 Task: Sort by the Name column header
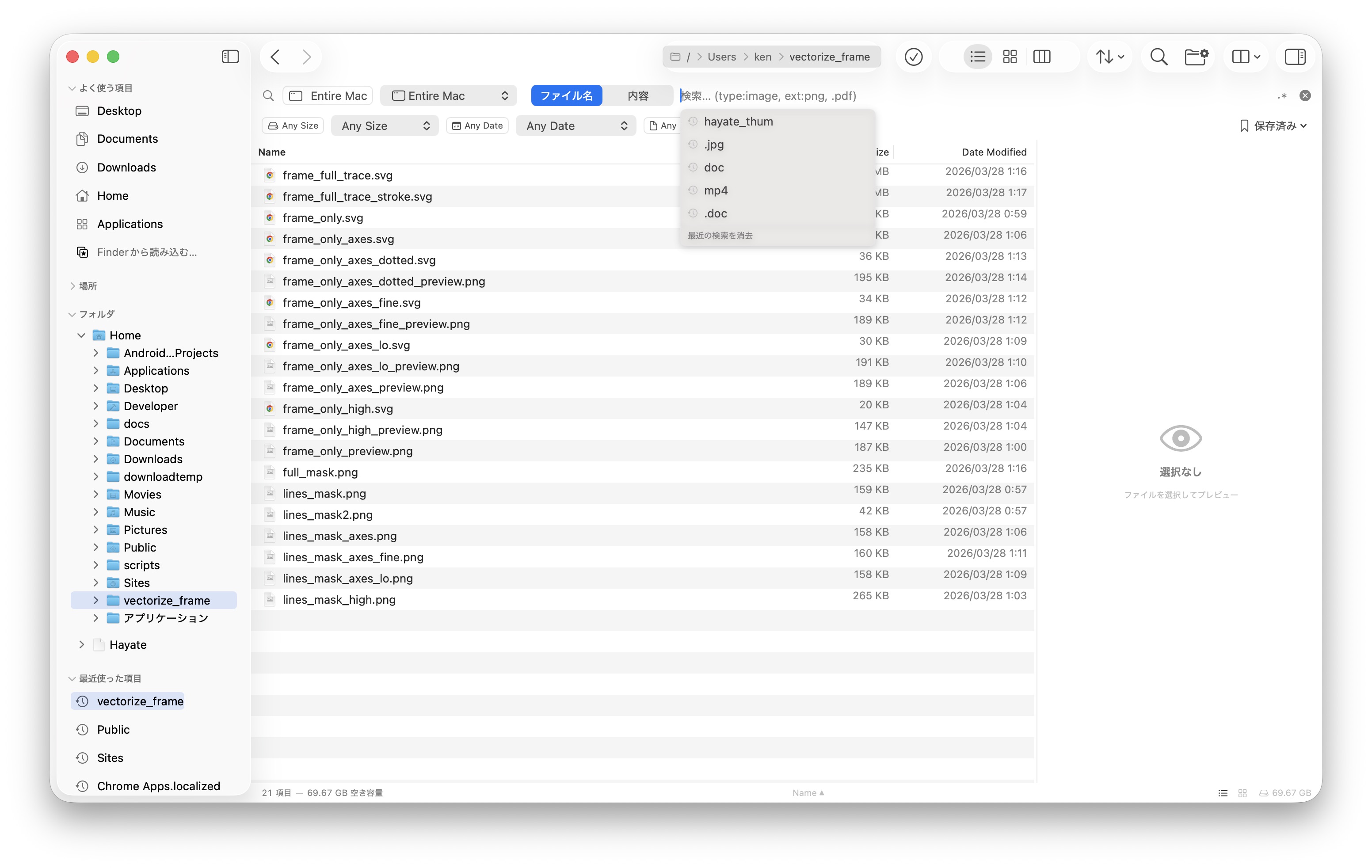click(272, 152)
